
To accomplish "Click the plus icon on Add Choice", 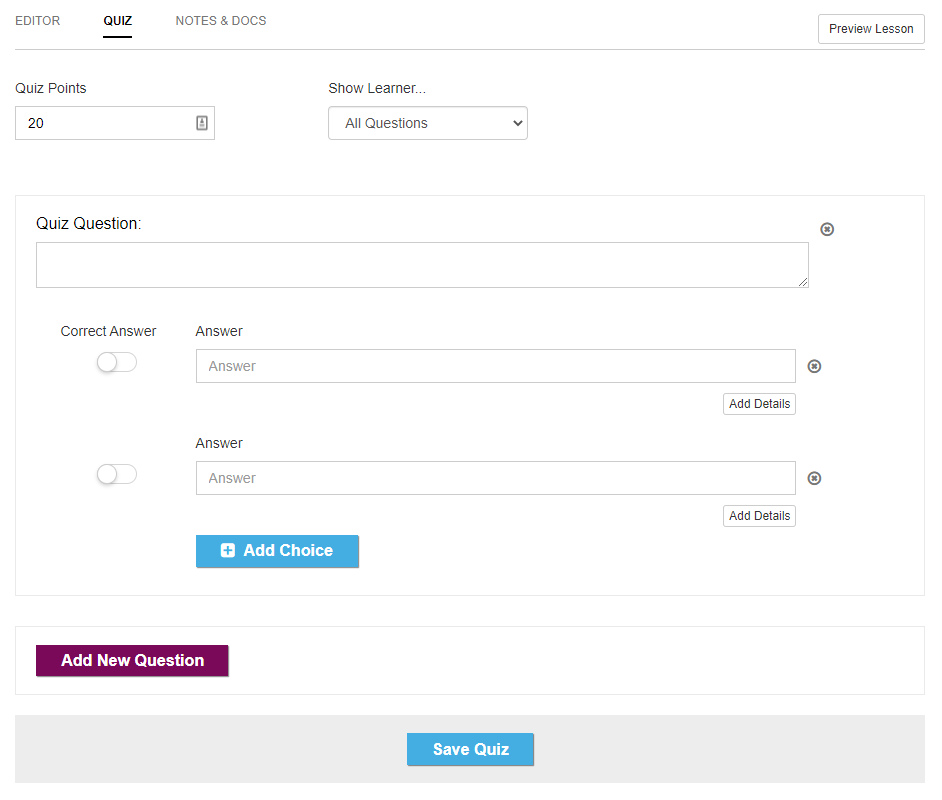I will pyautogui.click(x=228, y=550).
